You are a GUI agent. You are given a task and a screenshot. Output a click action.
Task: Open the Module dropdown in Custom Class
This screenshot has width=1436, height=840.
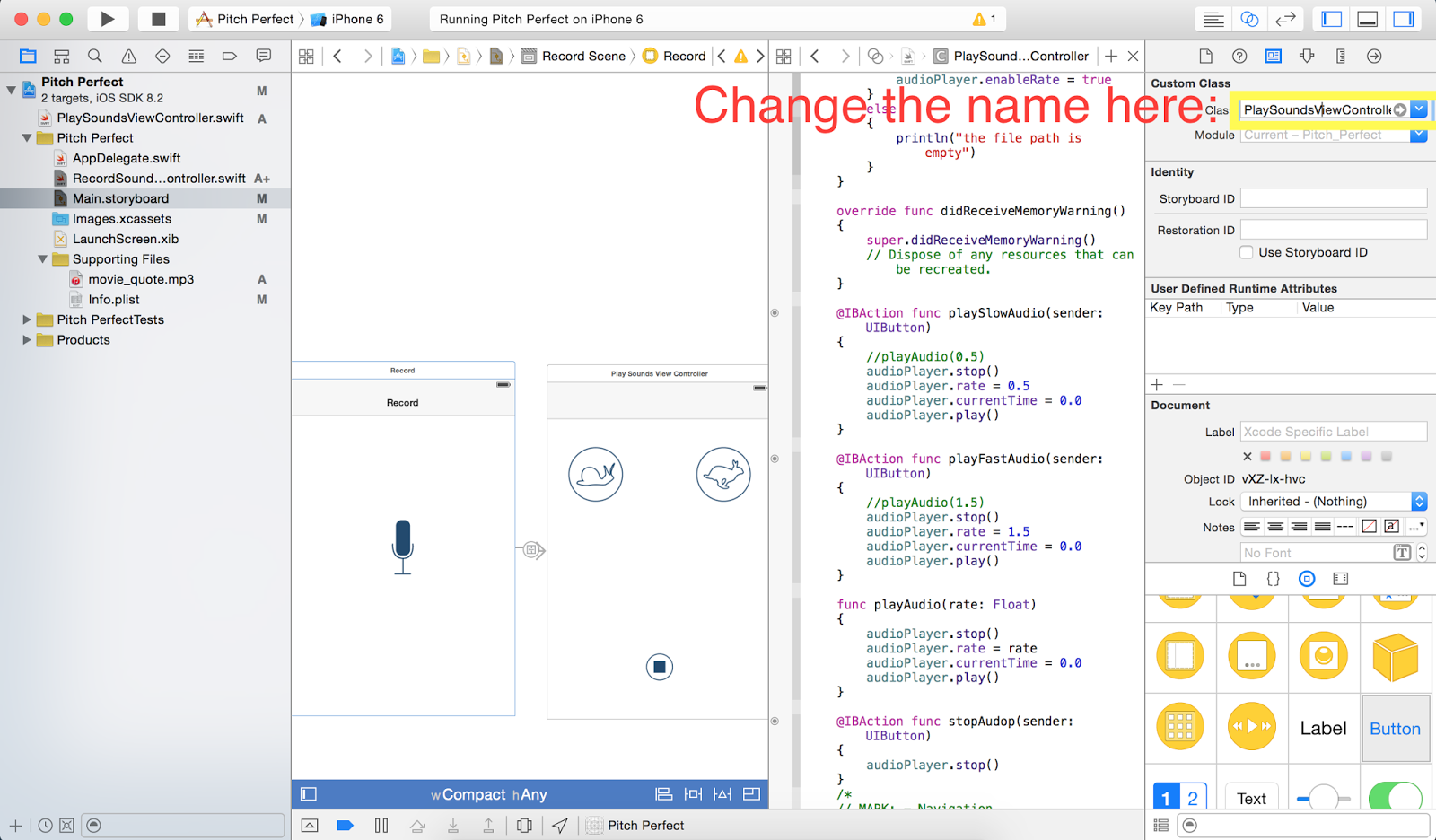point(1418,135)
